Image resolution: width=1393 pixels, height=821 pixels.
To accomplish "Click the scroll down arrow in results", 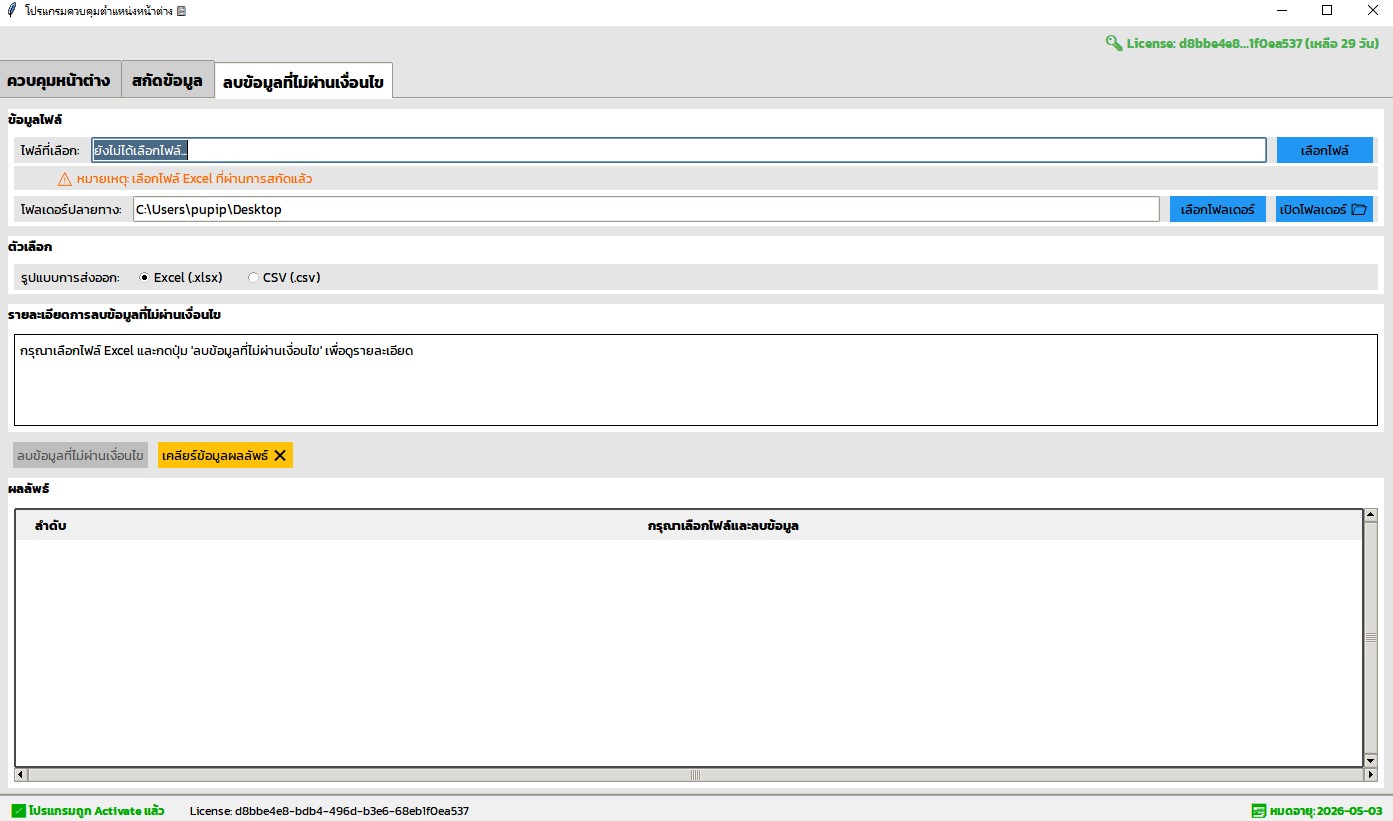I will (x=1370, y=761).
